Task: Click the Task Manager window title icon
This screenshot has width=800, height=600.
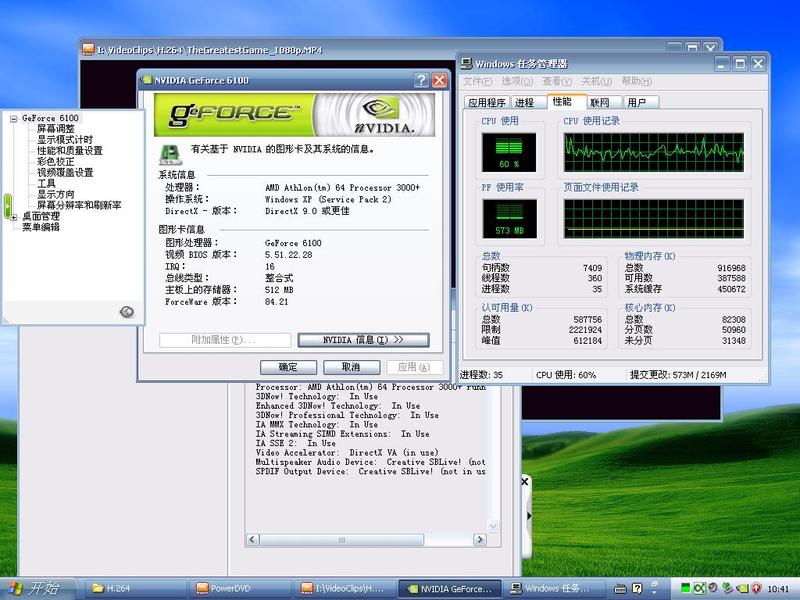Action: tap(466, 64)
